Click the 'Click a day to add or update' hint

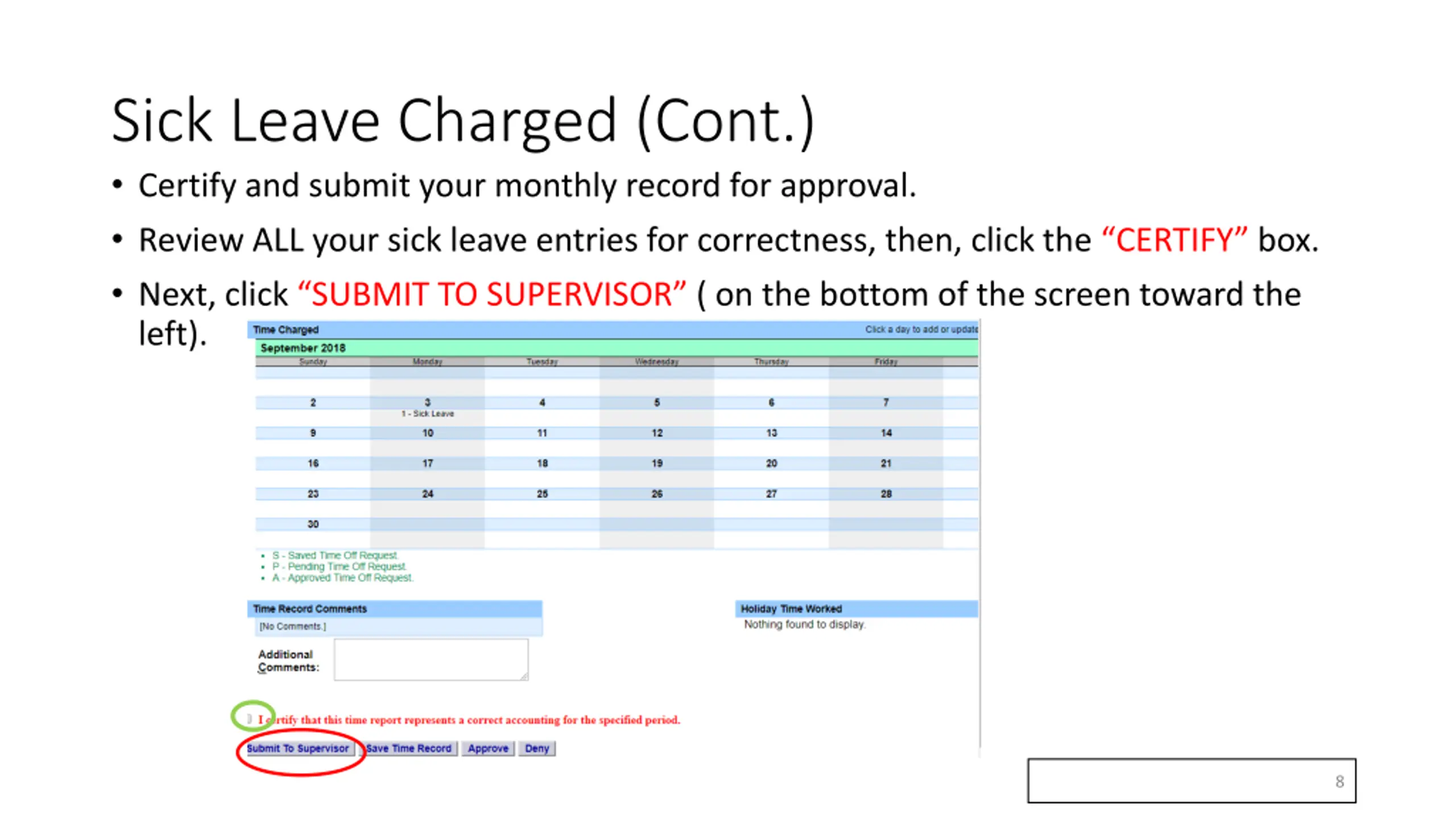(921, 329)
